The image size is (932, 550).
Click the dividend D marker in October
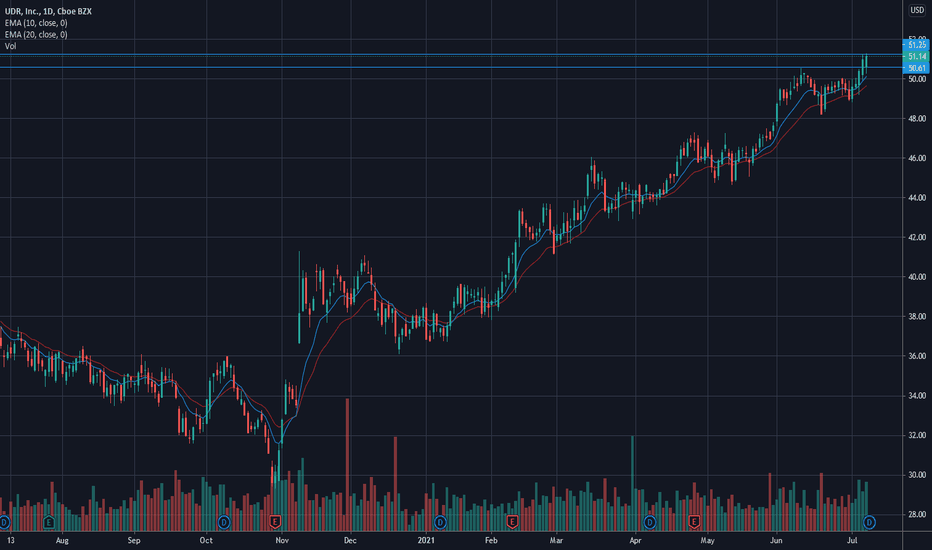tap(223, 523)
